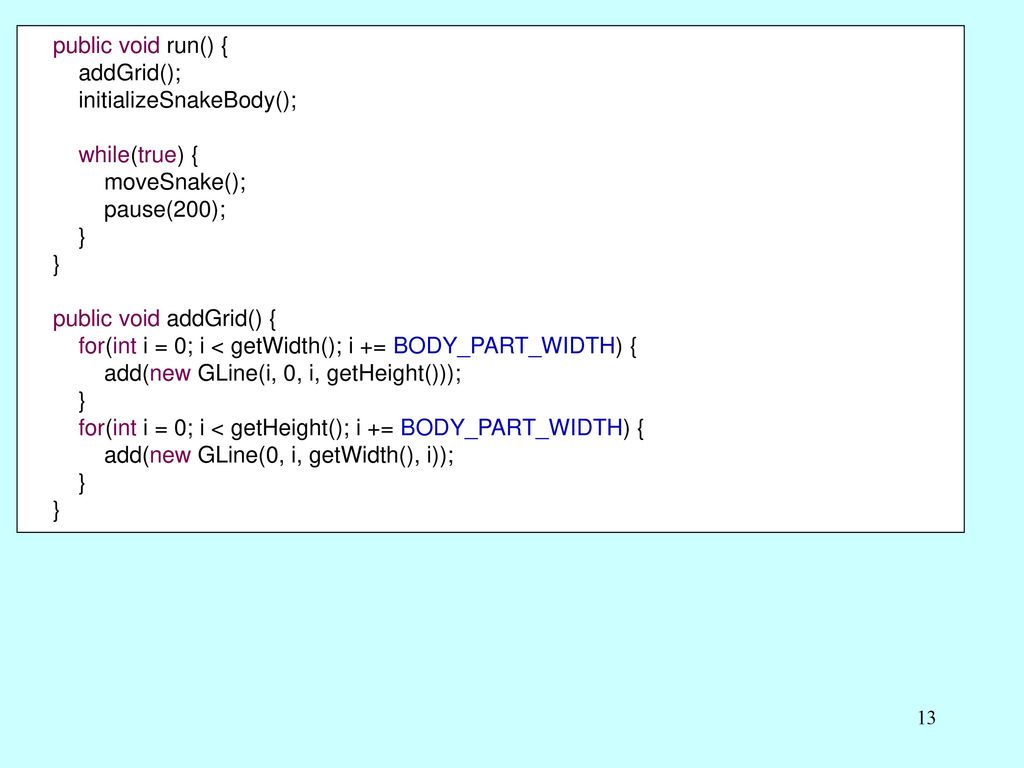
Task: Click the GLine(0, i, getWidth(), i) line
Action: 279,456
